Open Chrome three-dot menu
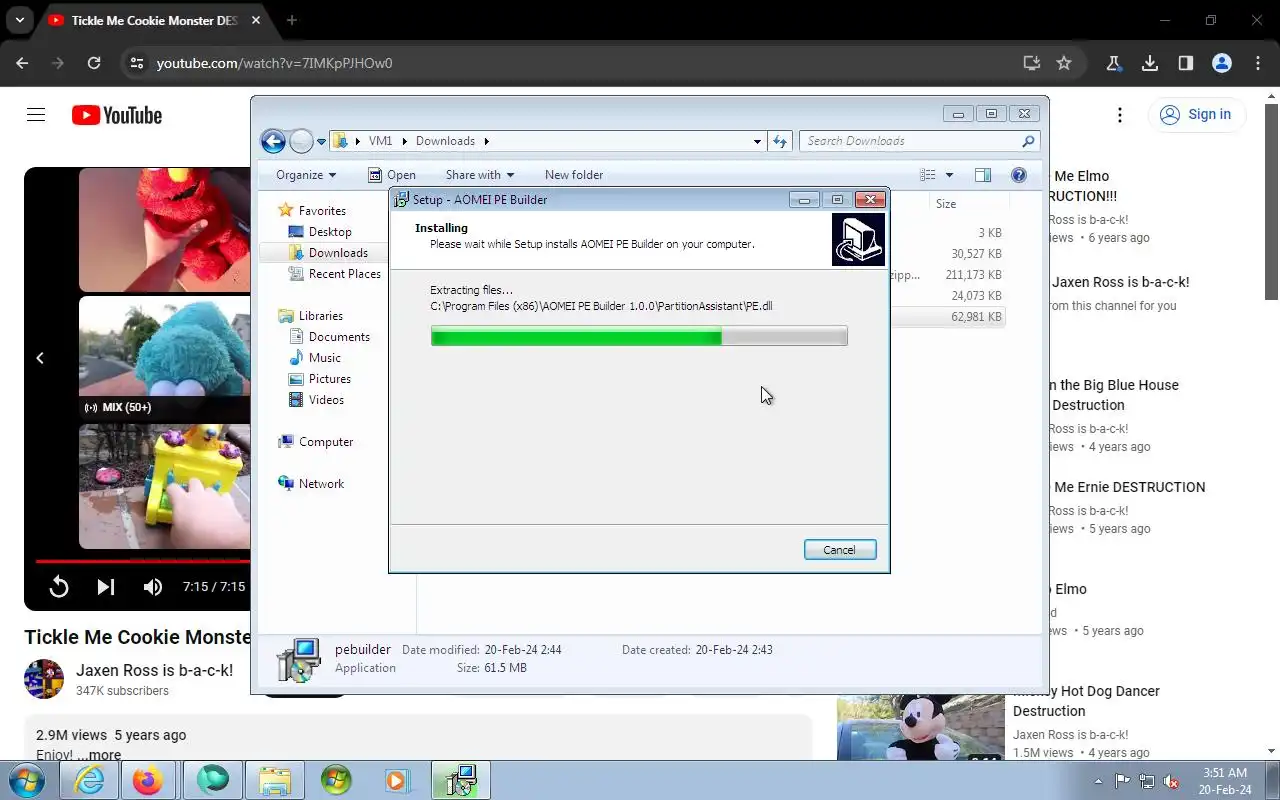This screenshot has height=800, width=1280. click(1258, 63)
